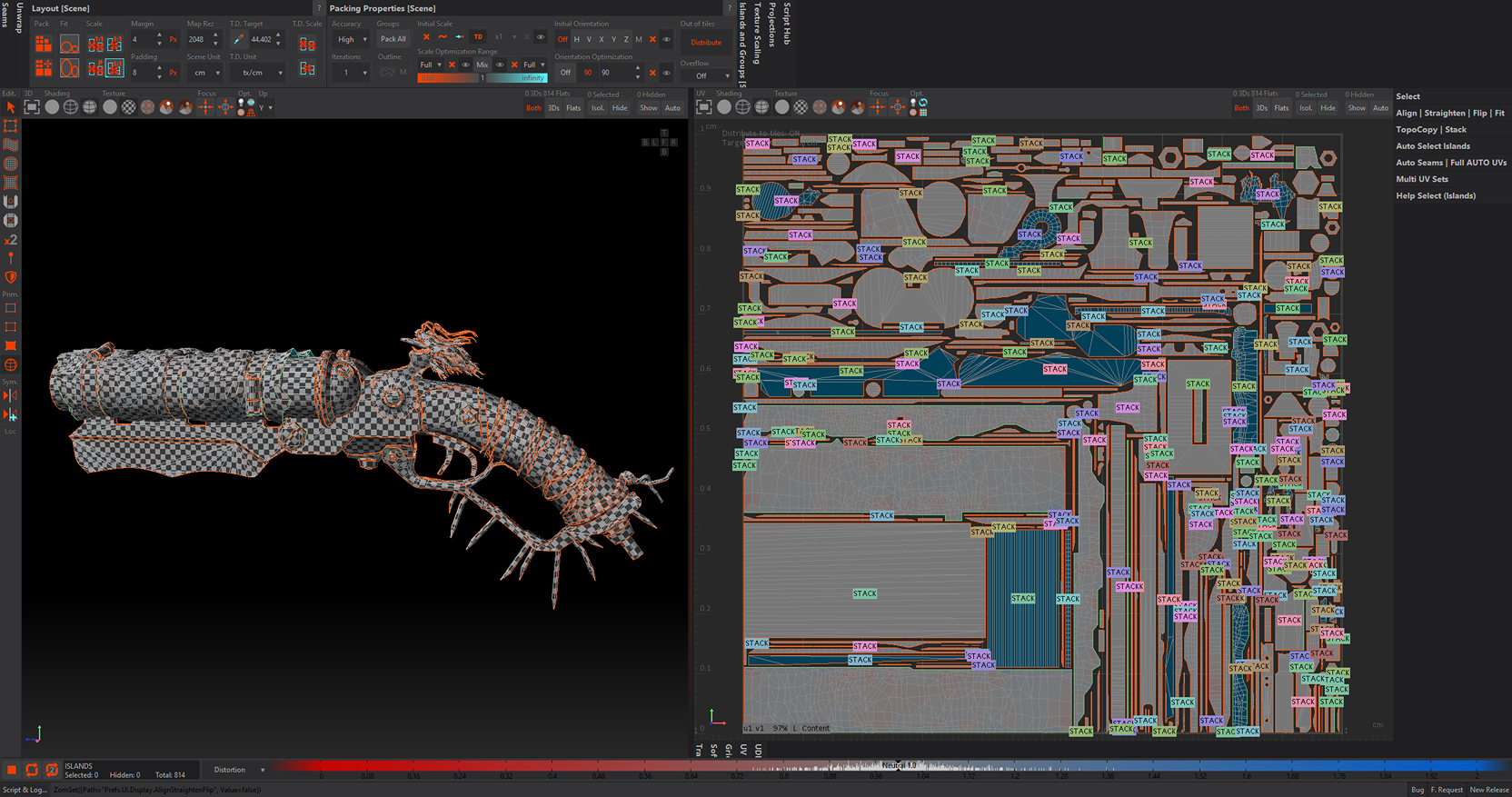The height and width of the screenshot is (797, 1512).
Task: Click the globe icon under Prim.
Action: point(11,365)
